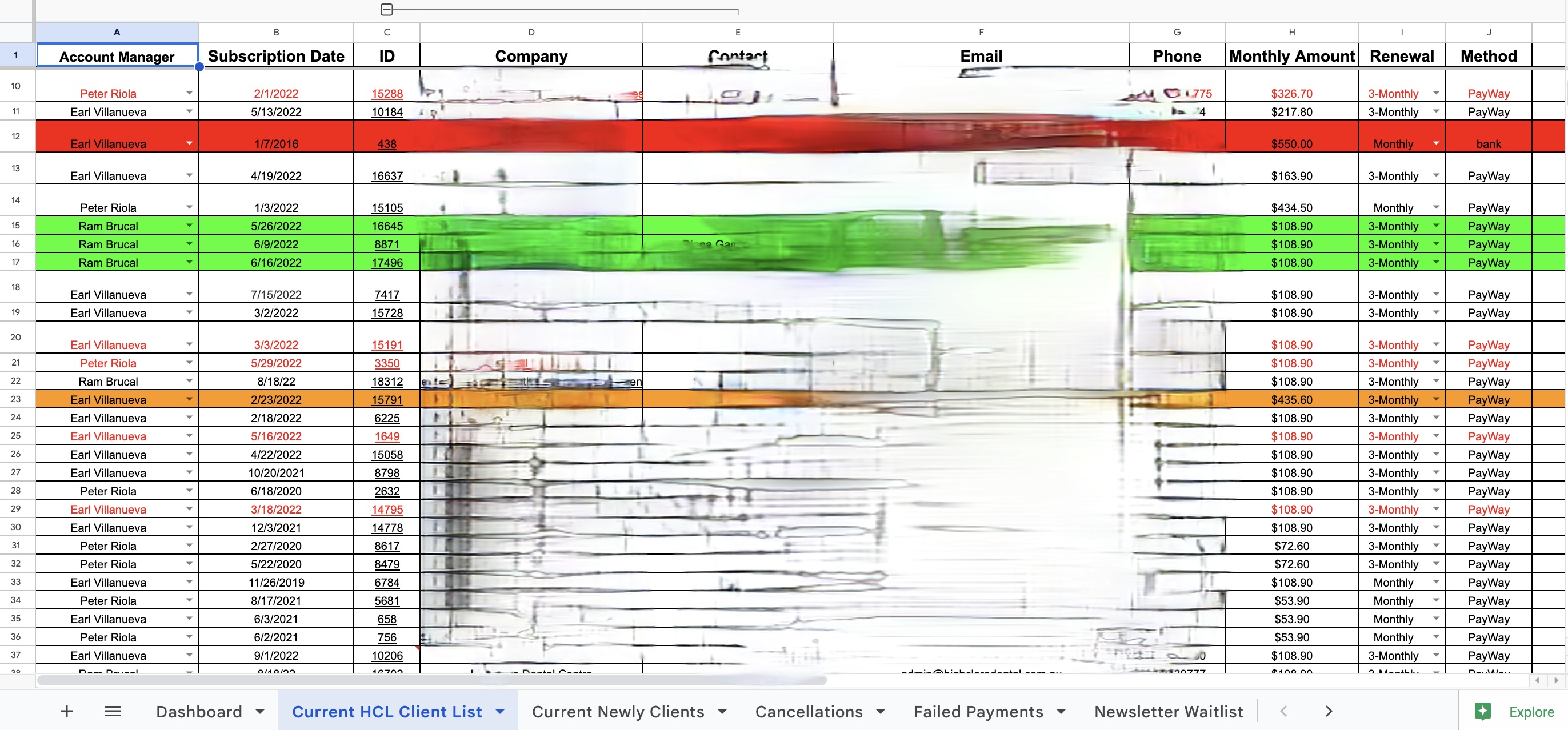Open ID link 15791 in orange row
Screen dimensions: 1568x730
click(x=386, y=400)
